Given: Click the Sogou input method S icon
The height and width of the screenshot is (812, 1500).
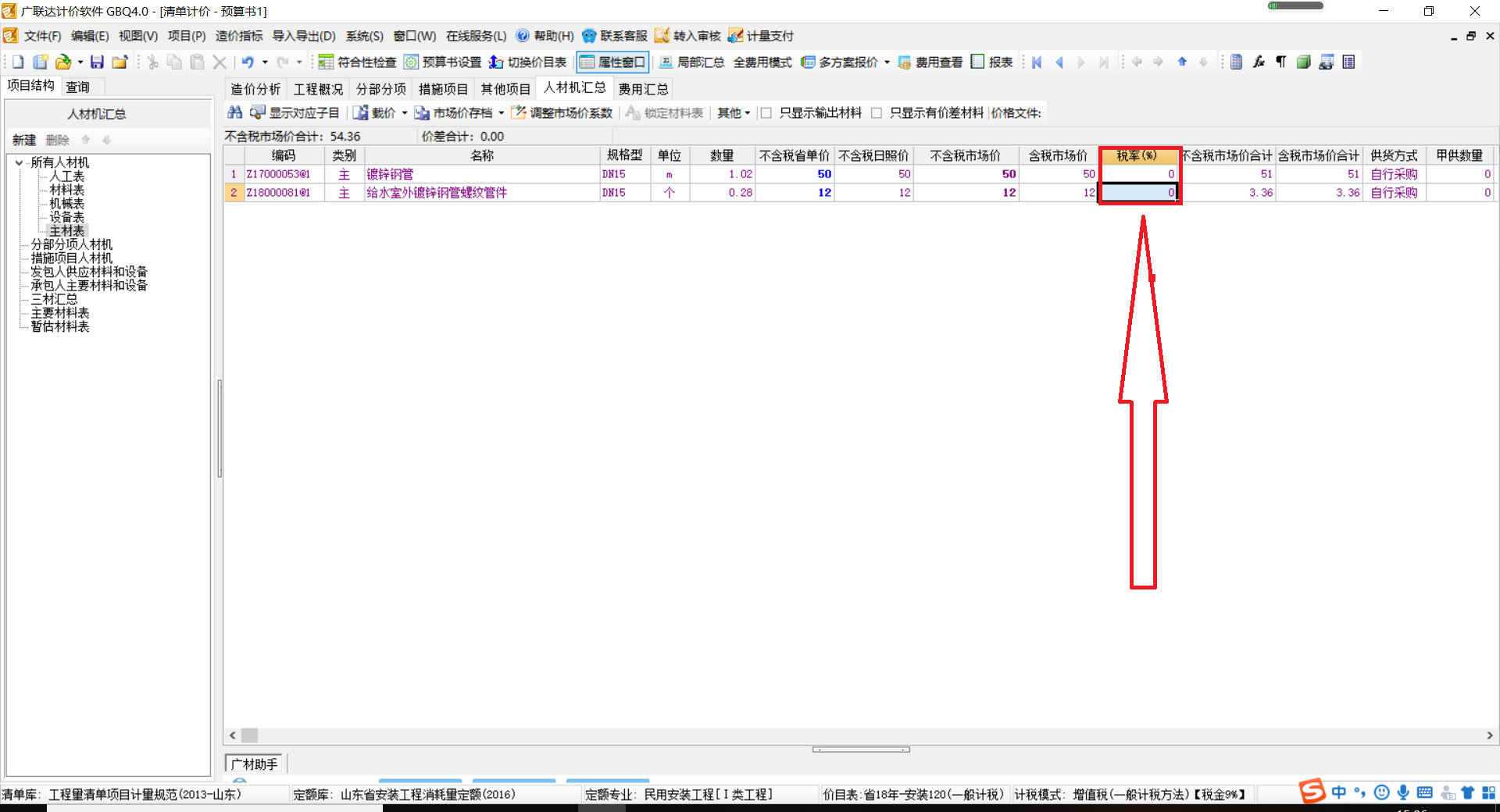Looking at the screenshot, I should point(1312,792).
